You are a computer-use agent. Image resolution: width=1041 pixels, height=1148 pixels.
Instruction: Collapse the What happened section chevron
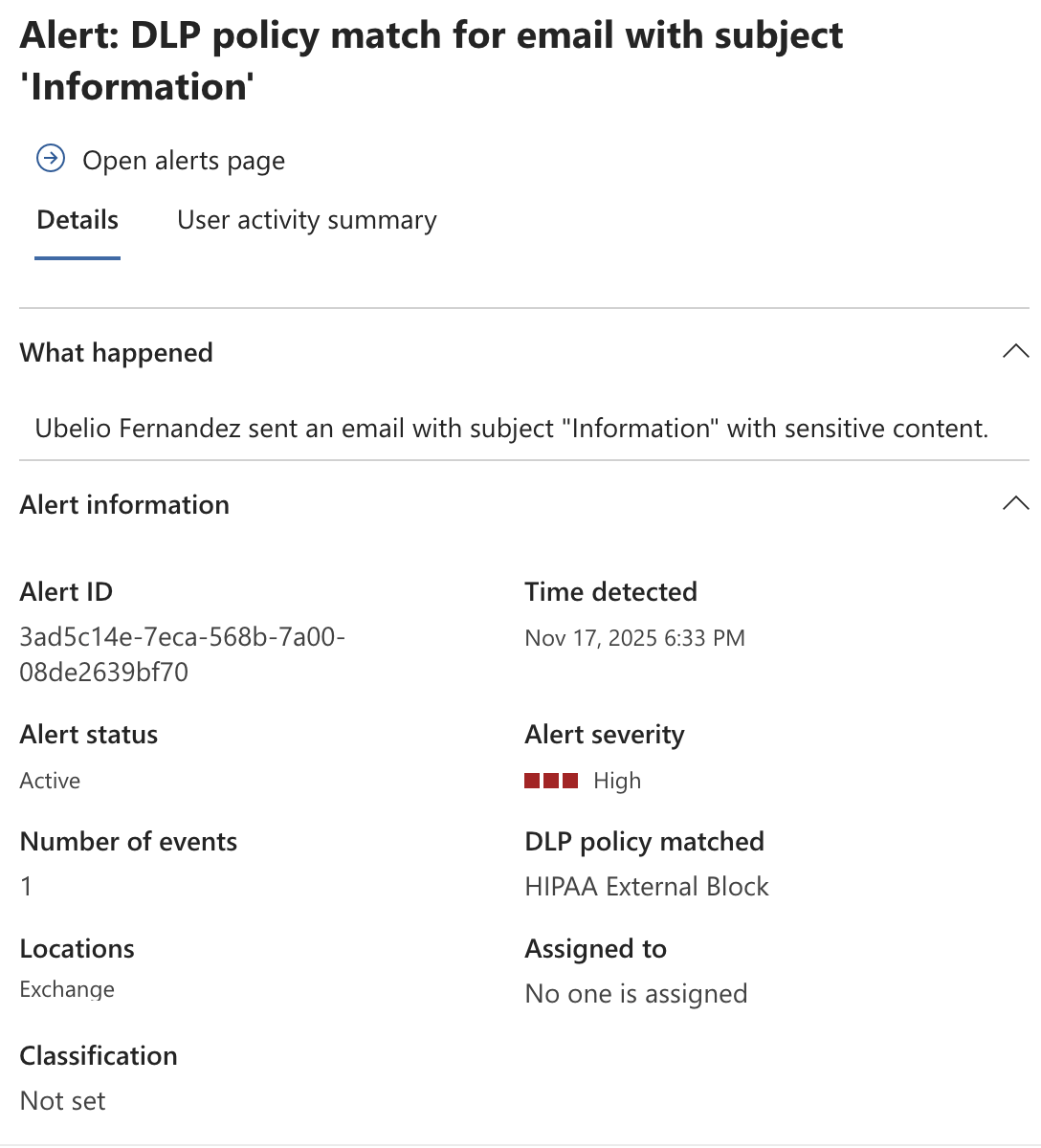coord(1015,351)
